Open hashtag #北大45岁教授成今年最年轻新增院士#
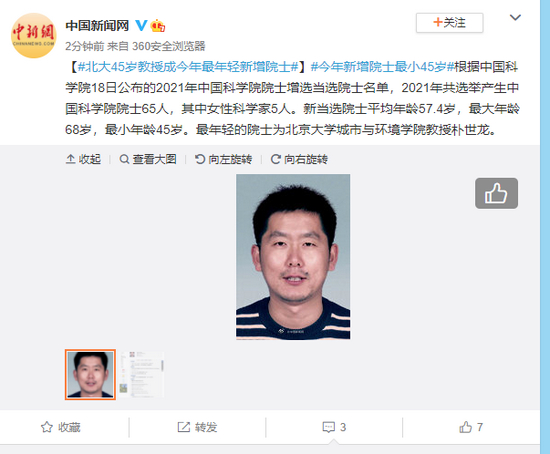Image resolution: width=550 pixels, height=454 pixels. tap(188, 67)
